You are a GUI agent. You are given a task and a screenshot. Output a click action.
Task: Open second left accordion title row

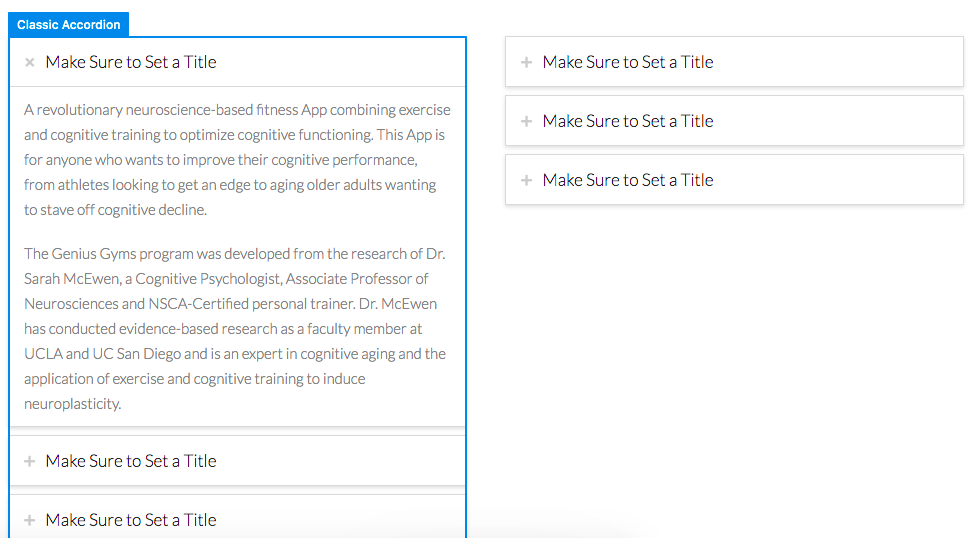(x=238, y=461)
